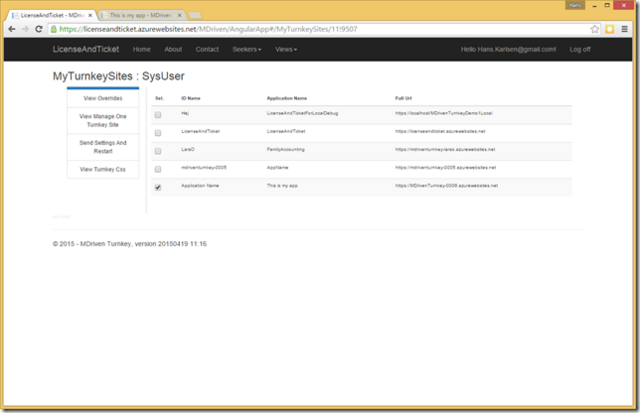Click the address bar URL
This screenshot has width=640, height=413.
pyautogui.click(x=208, y=29)
